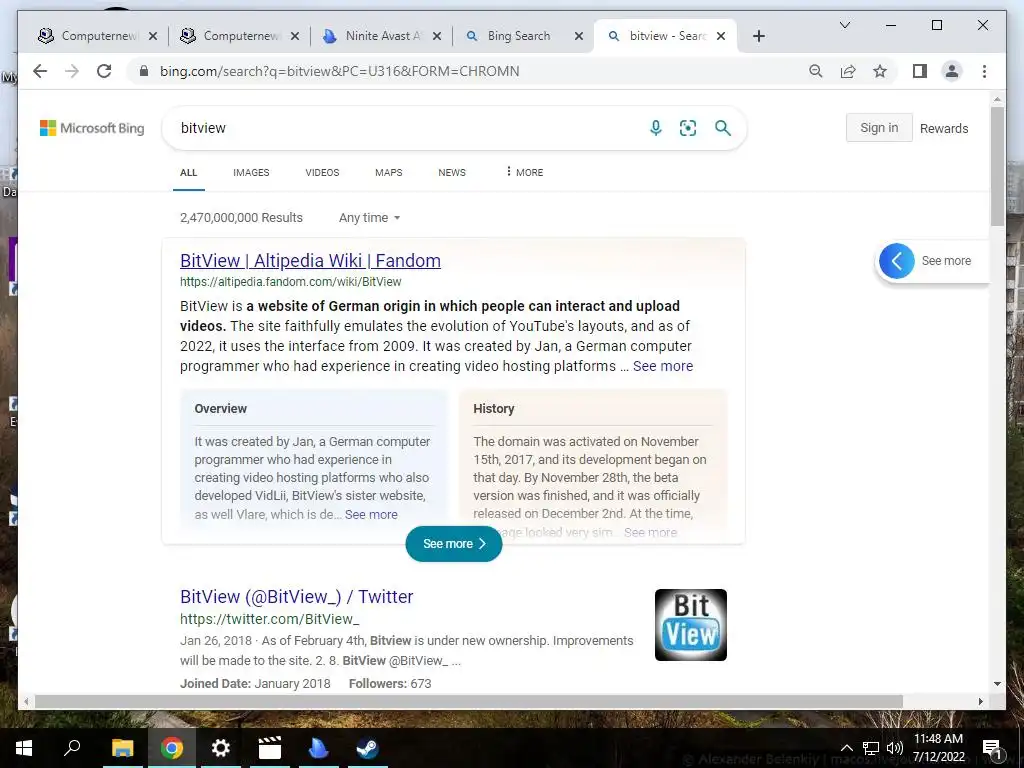This screenshot has height=768, width=1024.
Task: Close the Bing Search tab
Action: point(579,36)
